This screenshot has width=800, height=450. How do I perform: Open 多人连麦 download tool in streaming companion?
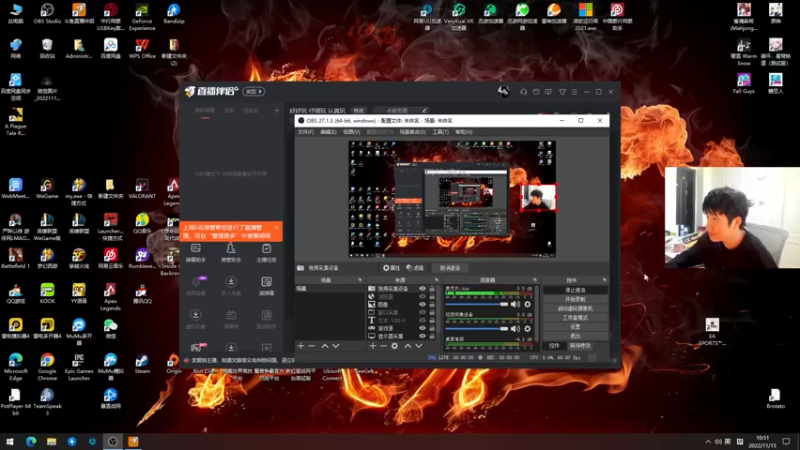[x=231, y=286]
